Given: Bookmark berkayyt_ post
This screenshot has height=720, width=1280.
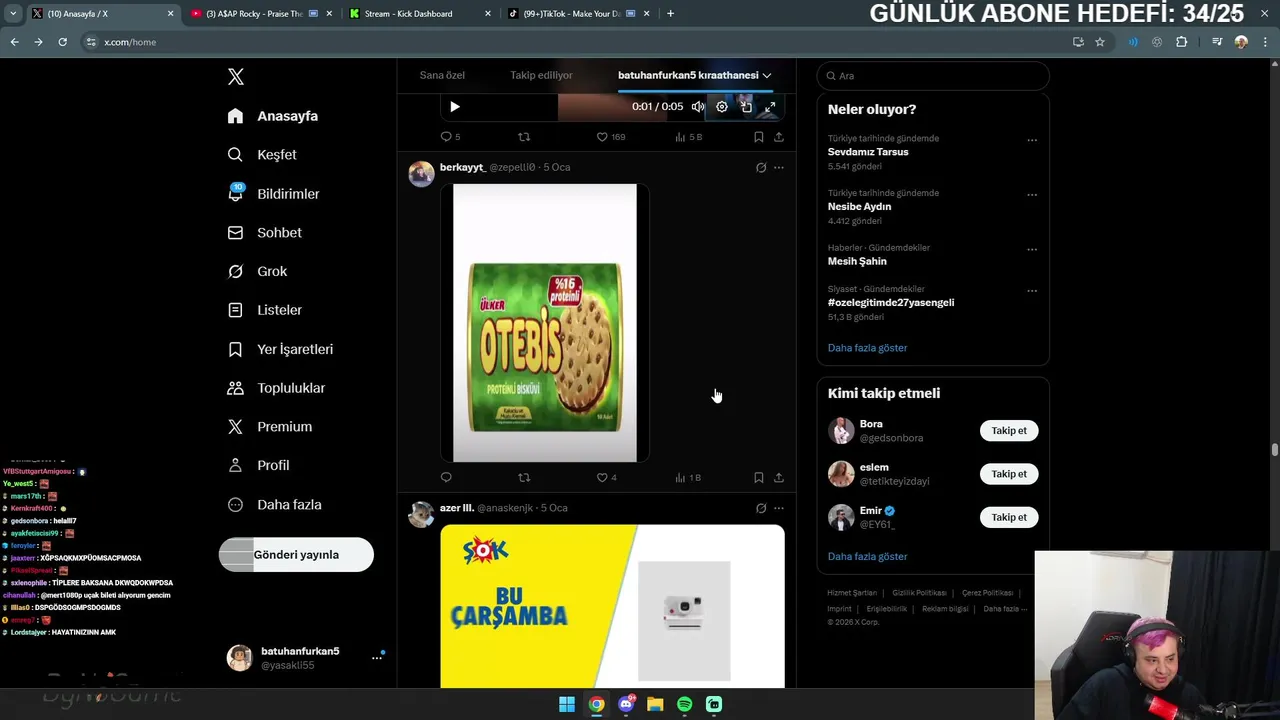Looking at the screenshot, I should click(759, 478).
